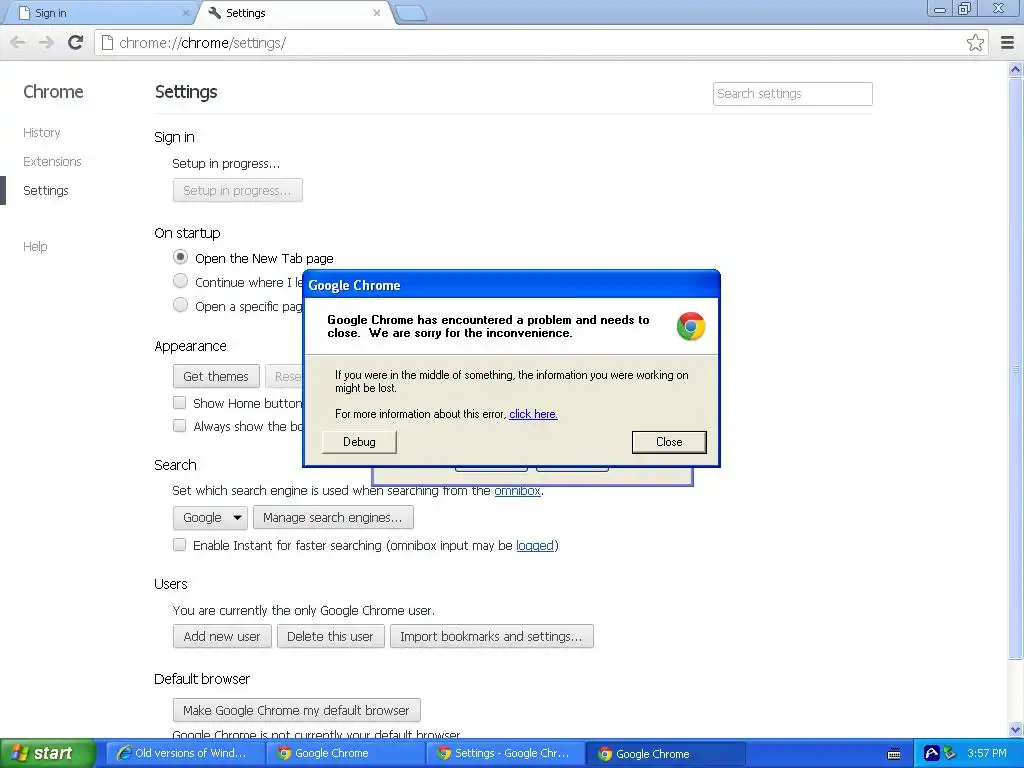The width and height of the screenshot is (1024, 768).
Task: Click the keyboard icon in the taskbar
Action: [x=894, y=754]
